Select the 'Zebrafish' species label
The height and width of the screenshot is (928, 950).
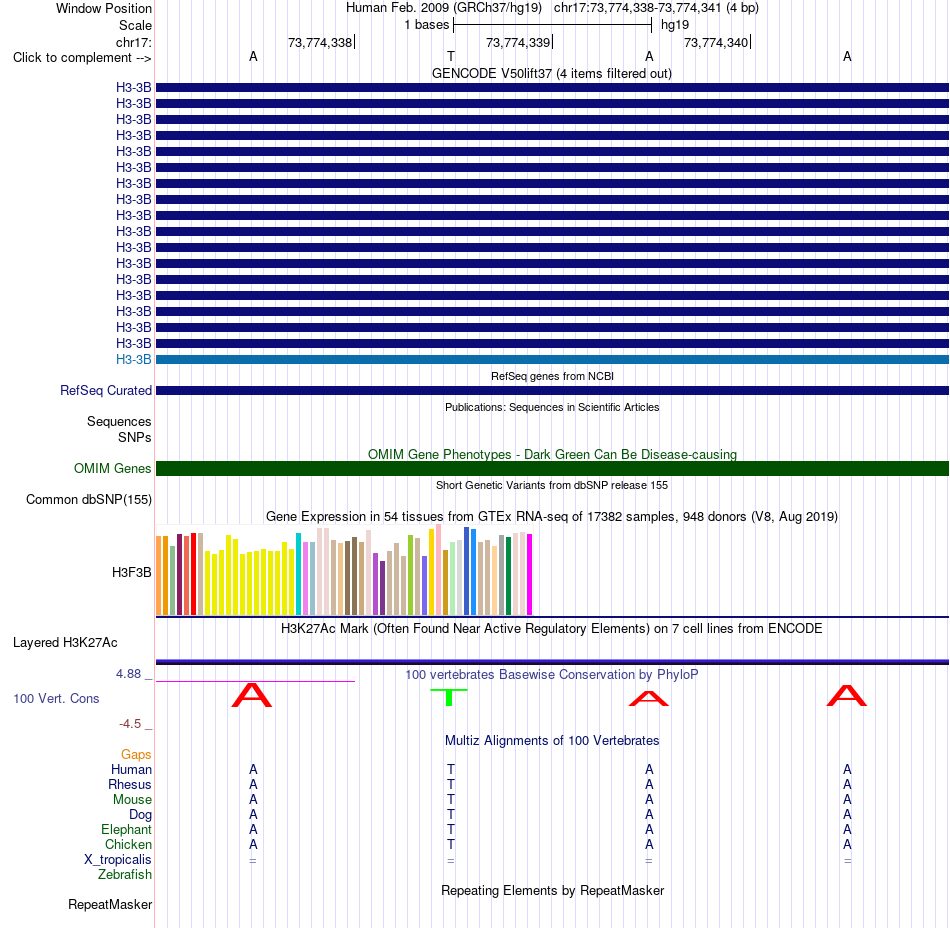coord(125,875)
